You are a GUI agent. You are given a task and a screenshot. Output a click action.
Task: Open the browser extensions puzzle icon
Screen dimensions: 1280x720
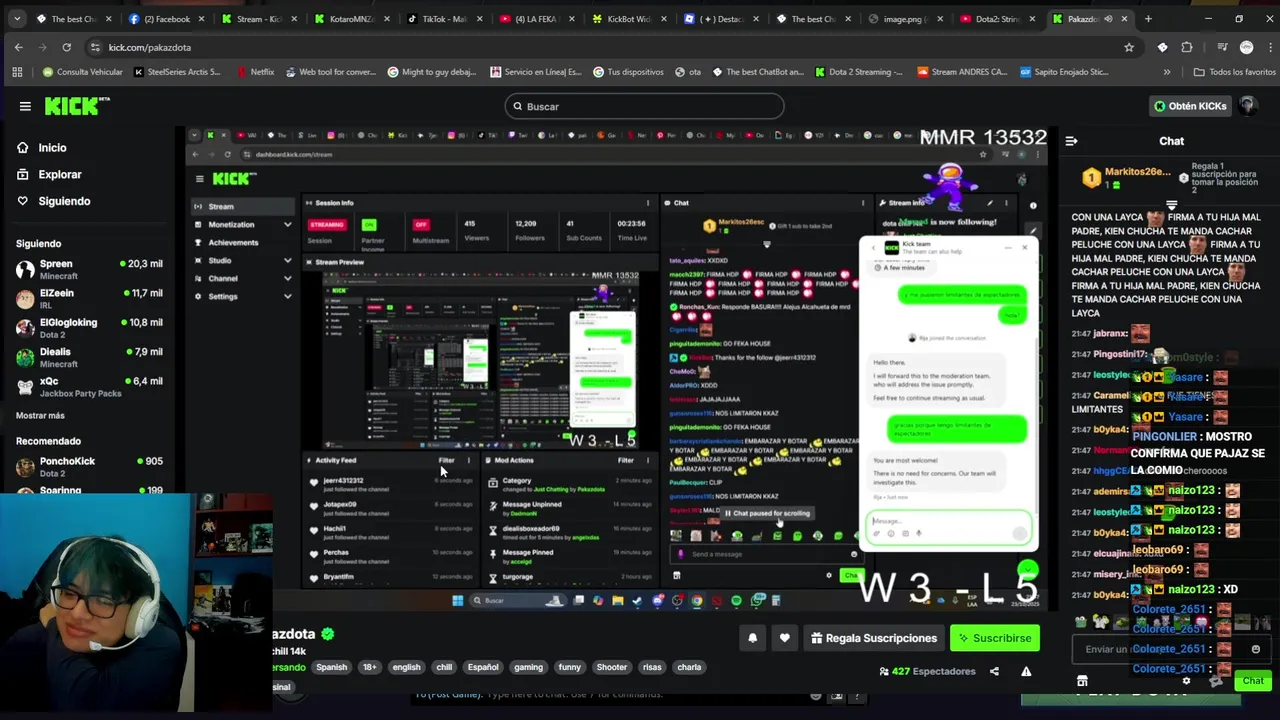(1187, 47)
